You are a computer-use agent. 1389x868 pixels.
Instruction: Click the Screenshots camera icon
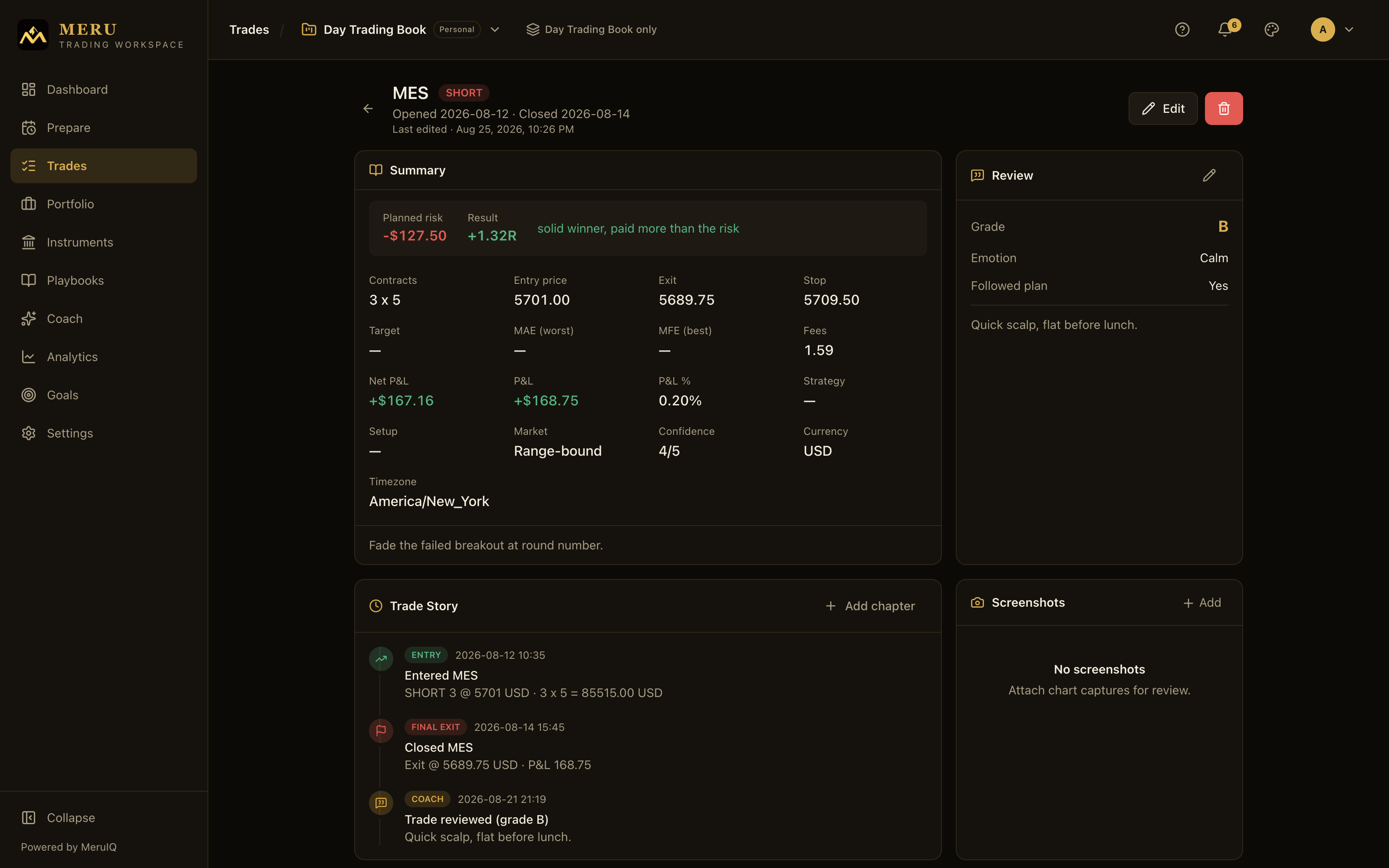coord(977,602)
